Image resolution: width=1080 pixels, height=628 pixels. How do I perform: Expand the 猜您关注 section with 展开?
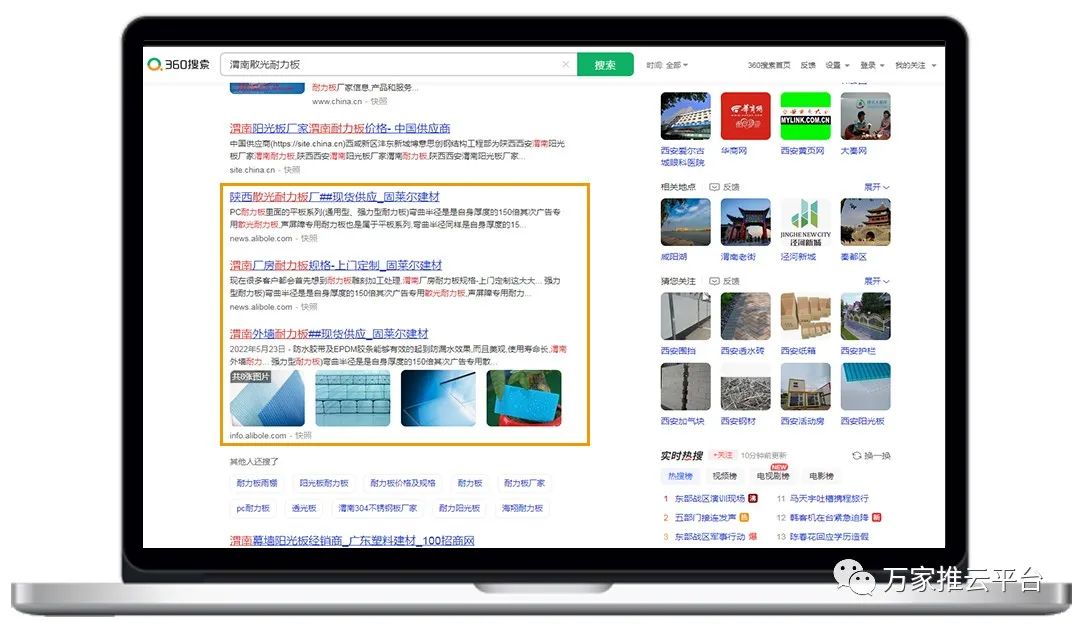point(876,282)
